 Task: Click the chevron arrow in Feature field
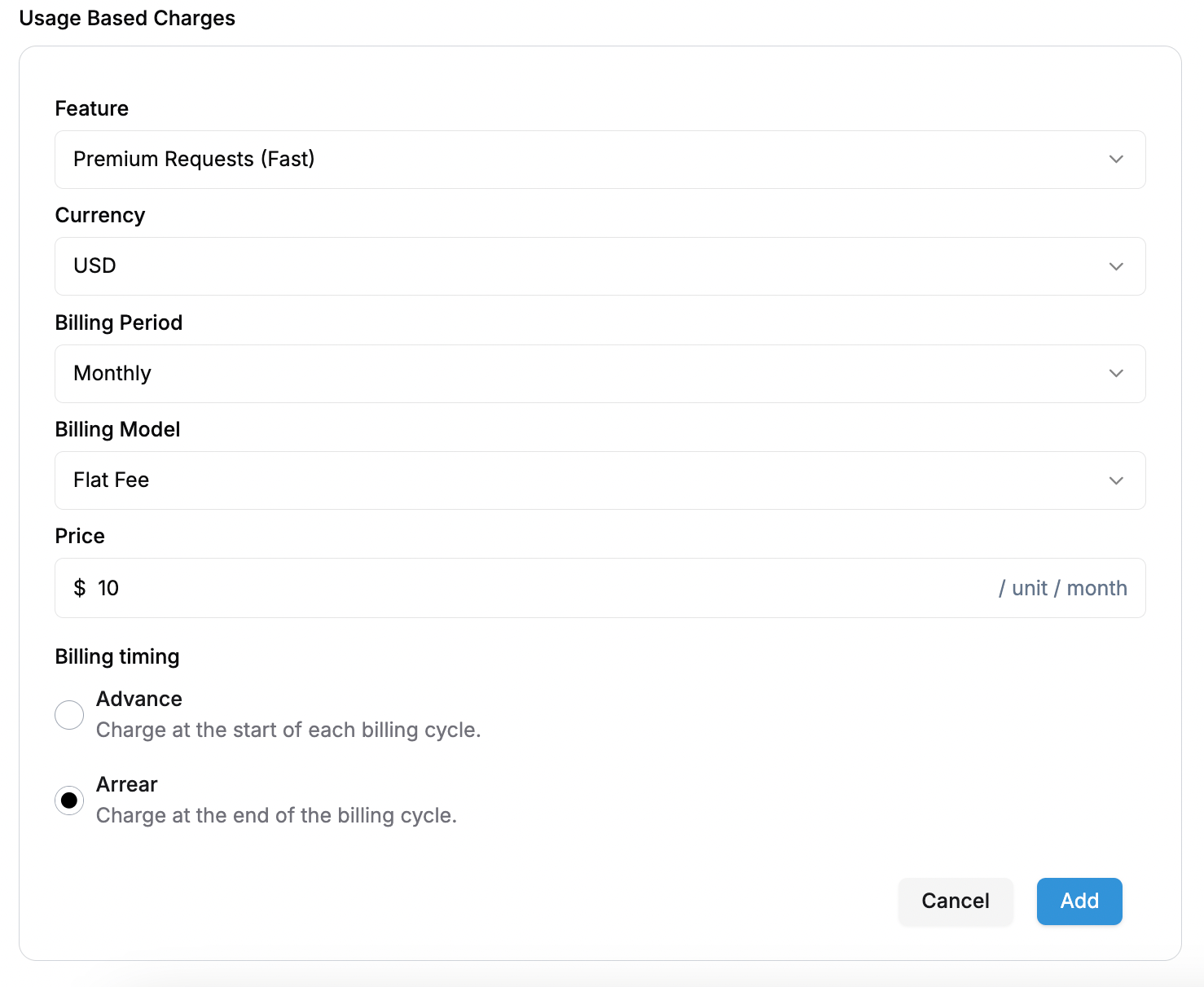(x=1116, y=160)
